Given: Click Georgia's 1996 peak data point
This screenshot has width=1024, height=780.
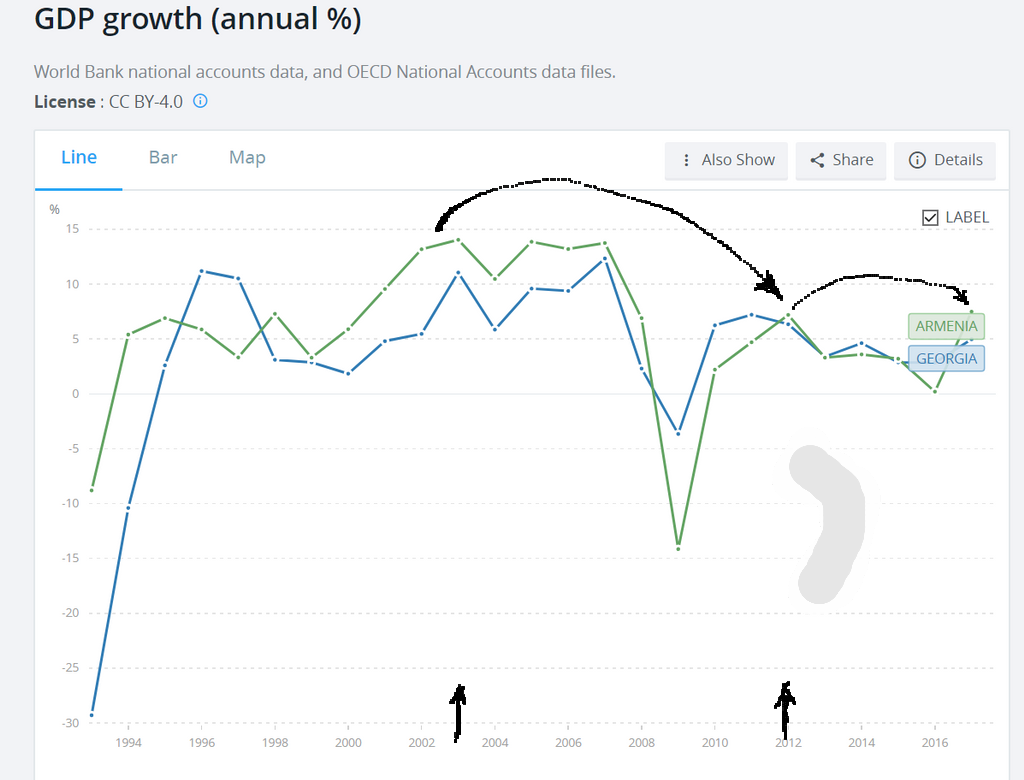Looking at the screenshot, I should [202, 271].
